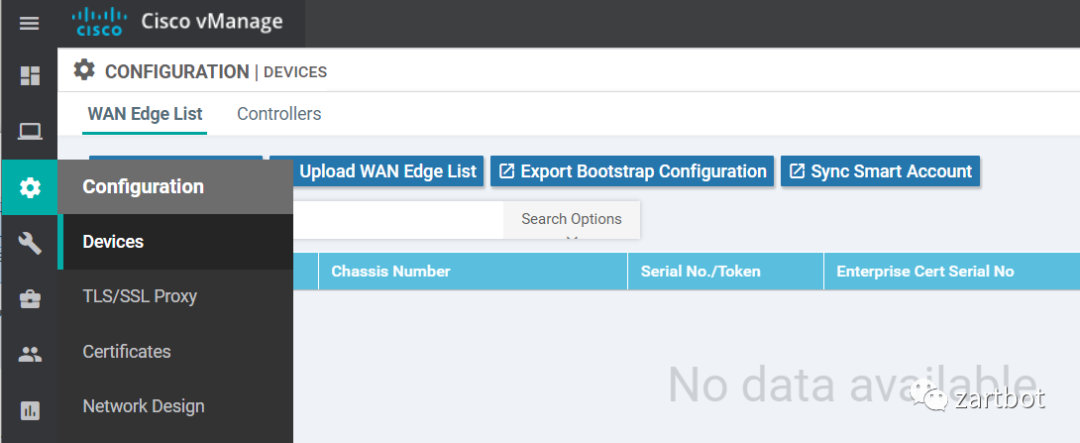
Task: Click the Configuration flyout menu header
Action: (176, 187)
